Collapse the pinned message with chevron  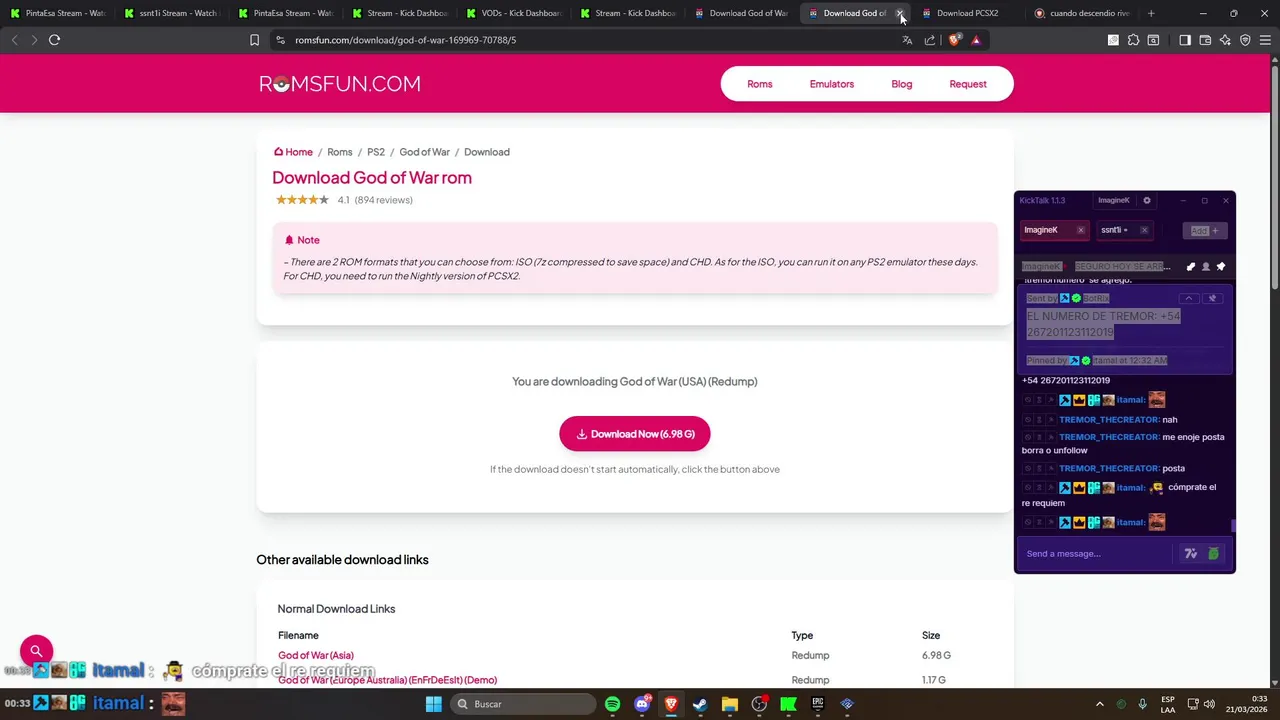point(1189,298)
